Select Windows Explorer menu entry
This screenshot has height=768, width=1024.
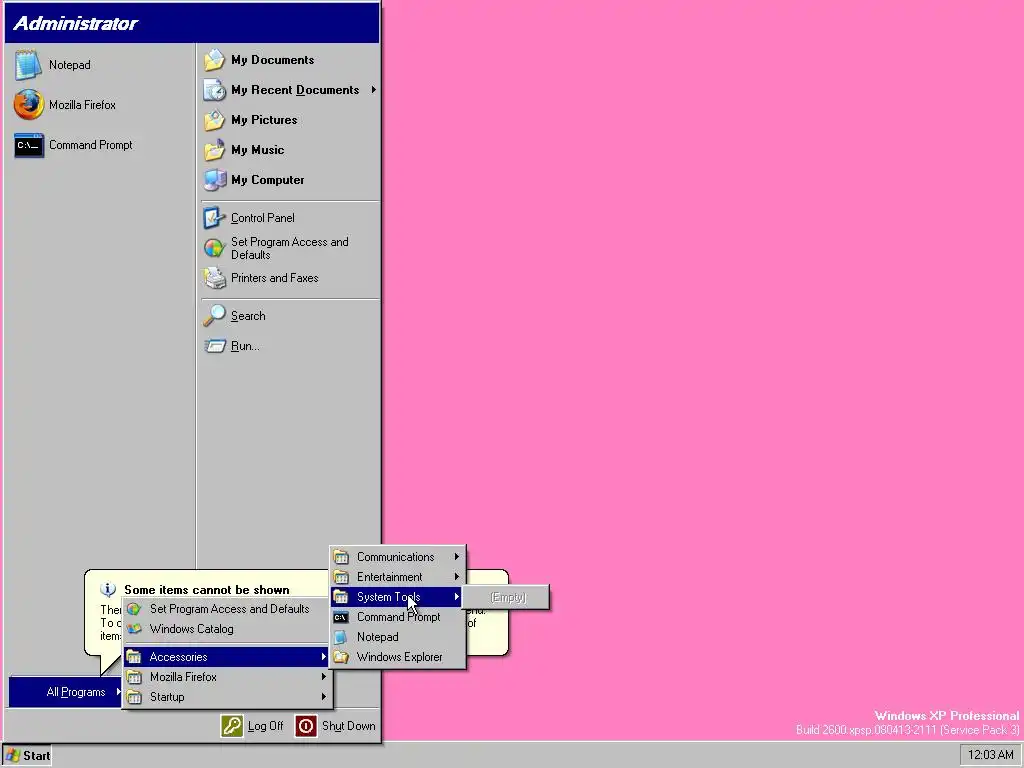pos(397,657)
